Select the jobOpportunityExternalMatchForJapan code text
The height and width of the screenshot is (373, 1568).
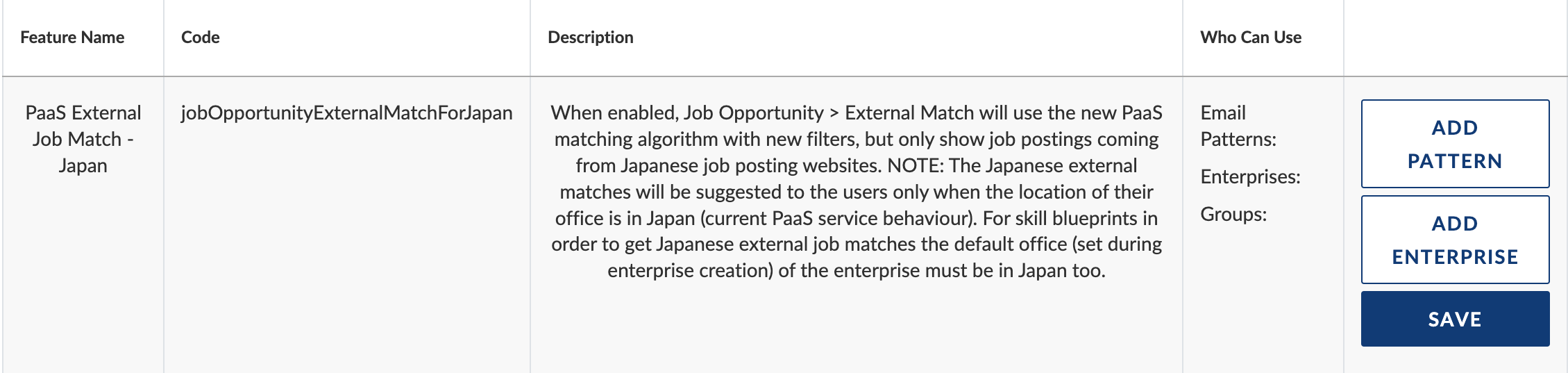coord(347,113)
